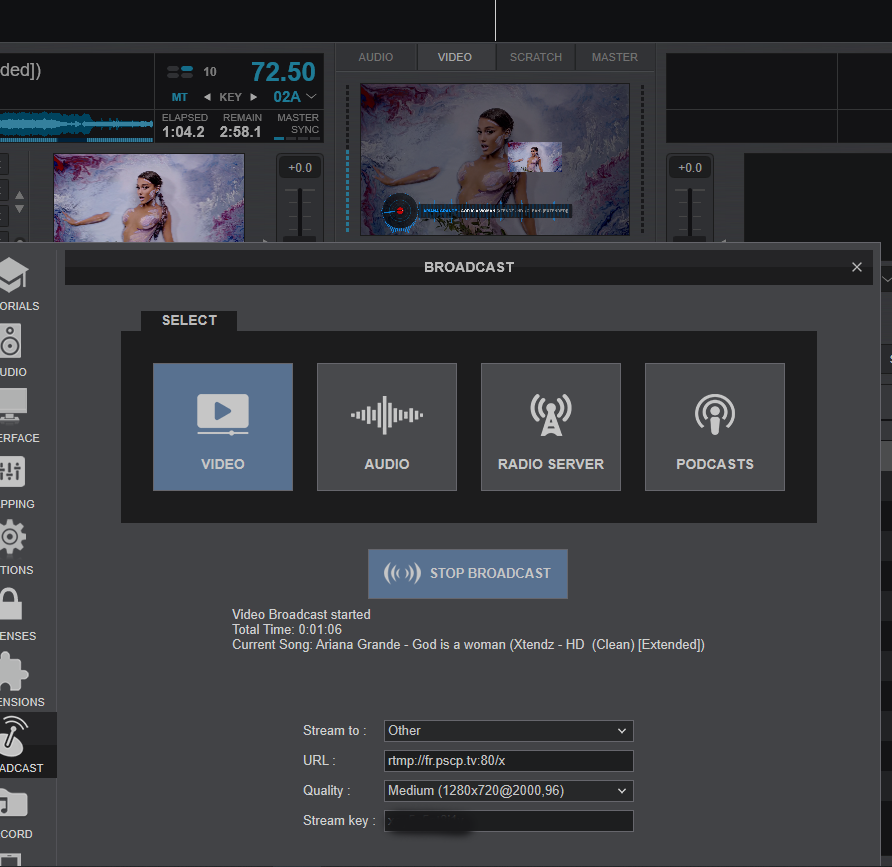Viewport: 892px width, 867px height.
Task: Click the left deck video thumbnail
Action: 149,198
